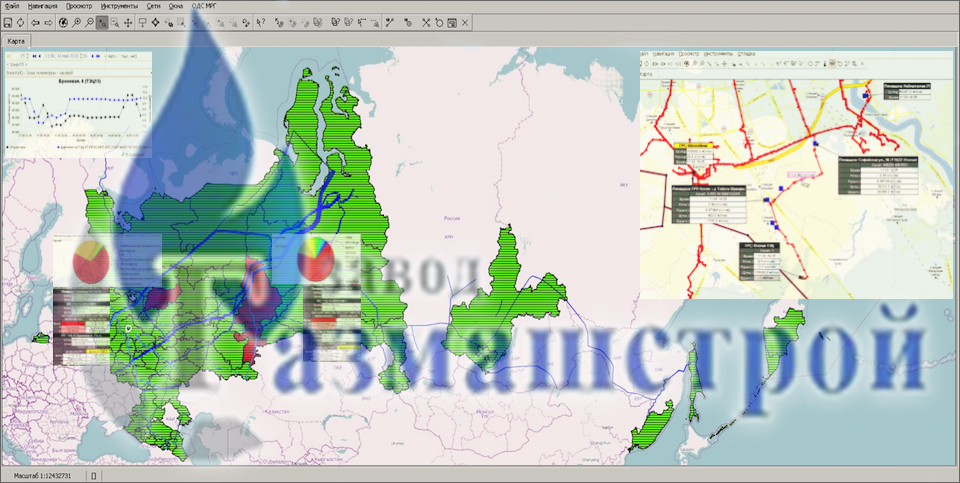This screenshot has height=483, width=960.
Task: Go forward with the right arrow icon
Action: coord(48,23)
